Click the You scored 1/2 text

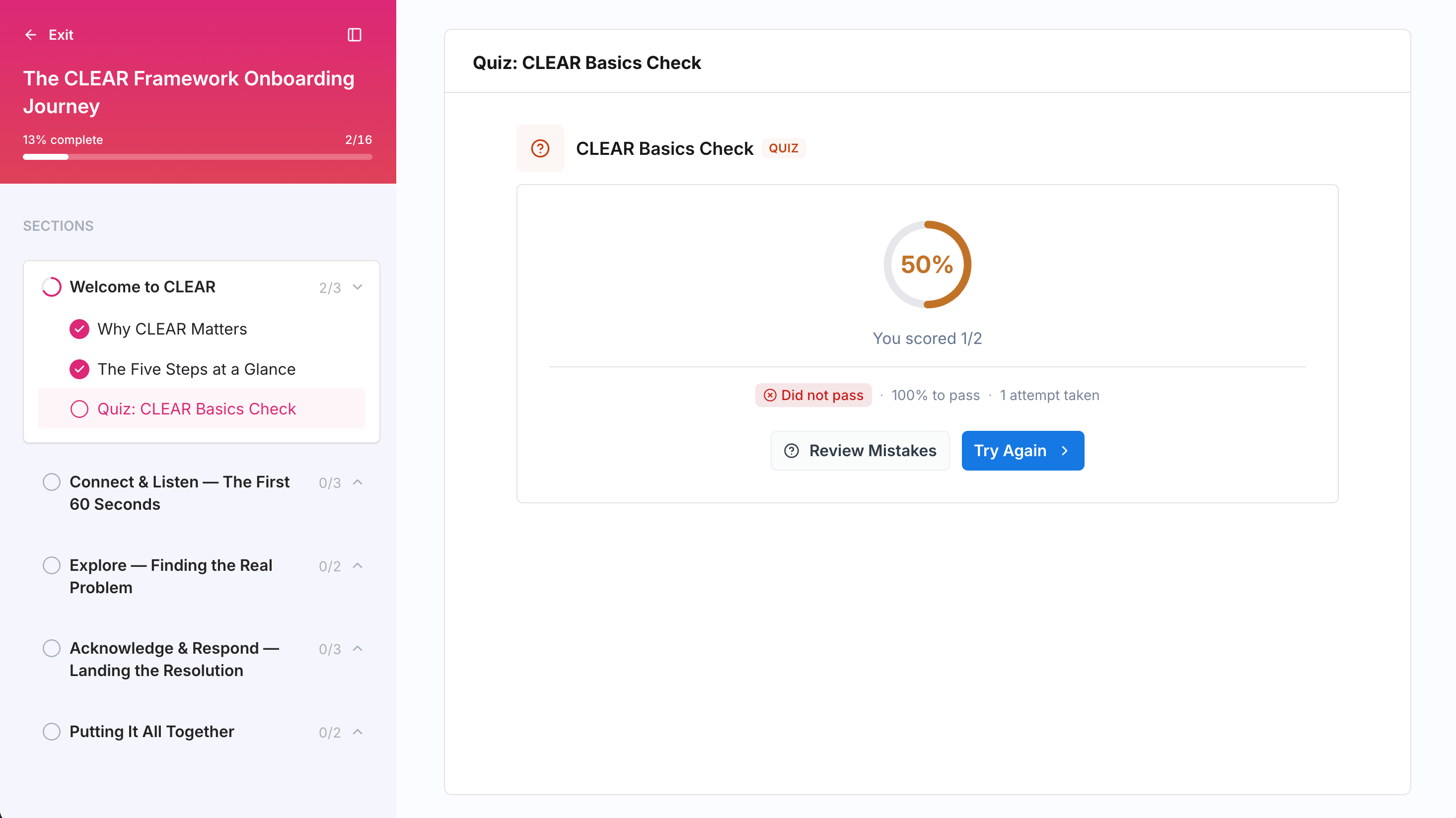tap(928, 339)
